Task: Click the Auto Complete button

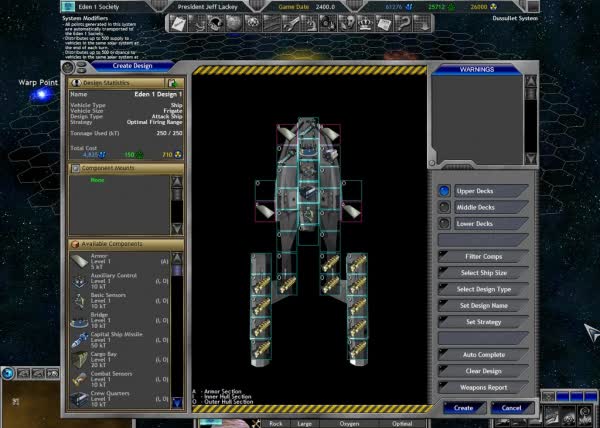Action: pos(483,355)
